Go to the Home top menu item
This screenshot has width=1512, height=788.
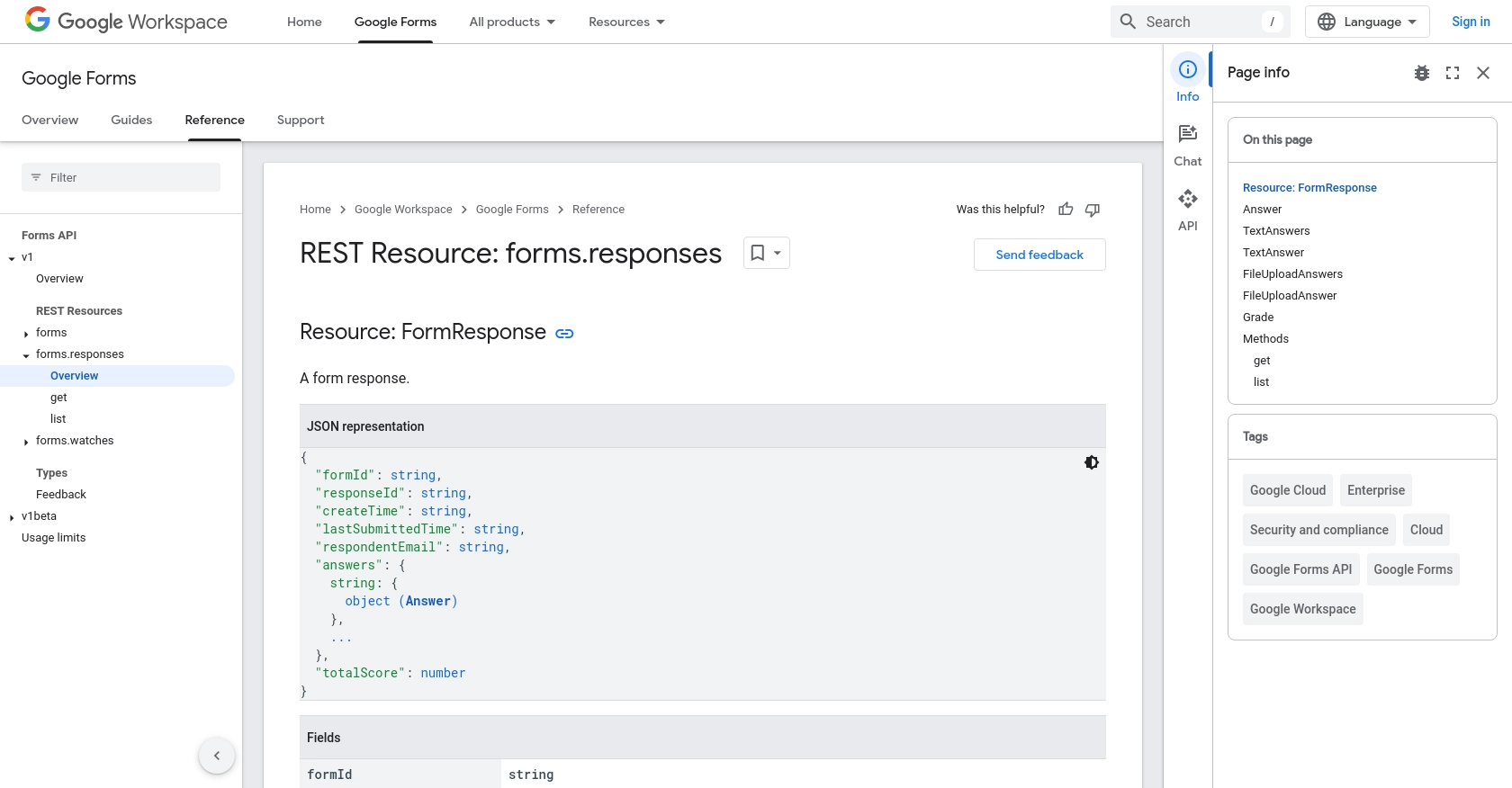(304, 22)
